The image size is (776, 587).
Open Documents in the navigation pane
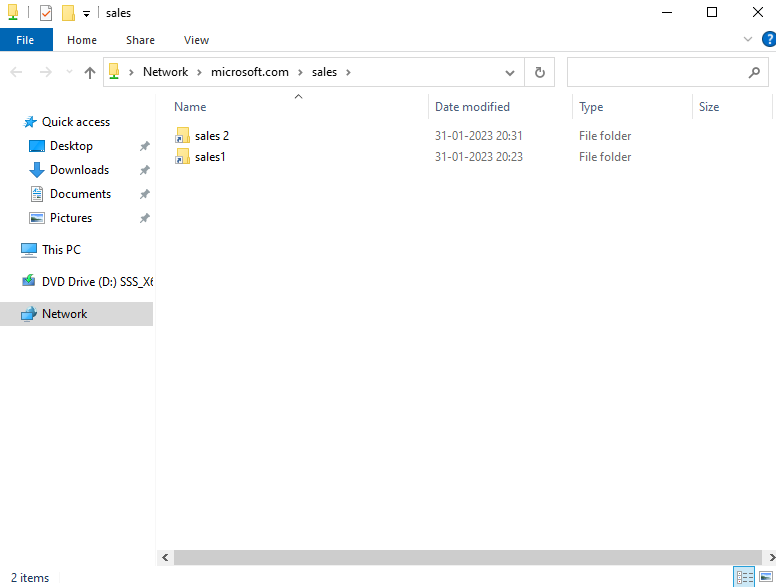pos(80,194)
